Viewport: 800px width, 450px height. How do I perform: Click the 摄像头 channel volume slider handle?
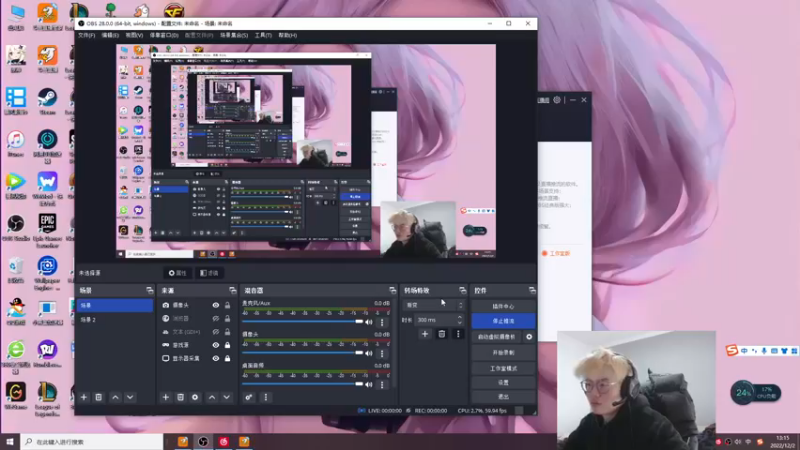[x=359, y=353]
